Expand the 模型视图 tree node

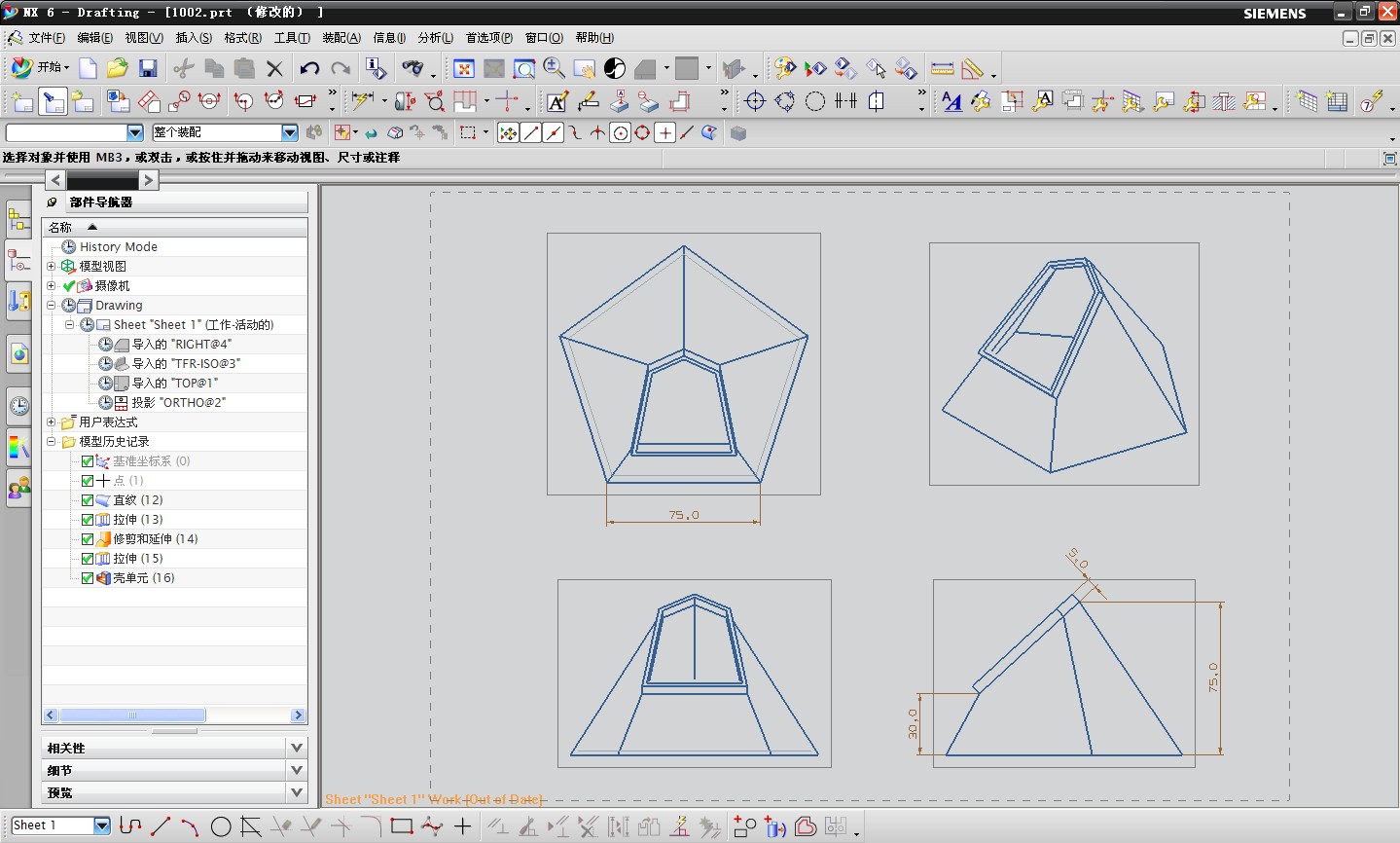point(52,266)
